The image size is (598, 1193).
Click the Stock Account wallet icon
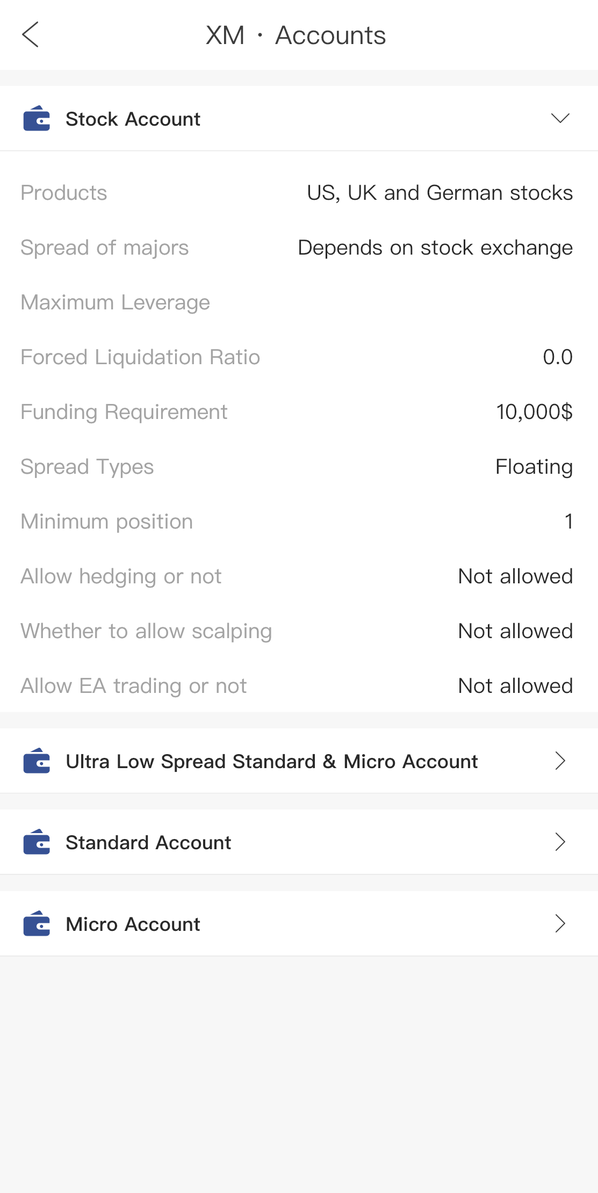[x=37, y=119]
